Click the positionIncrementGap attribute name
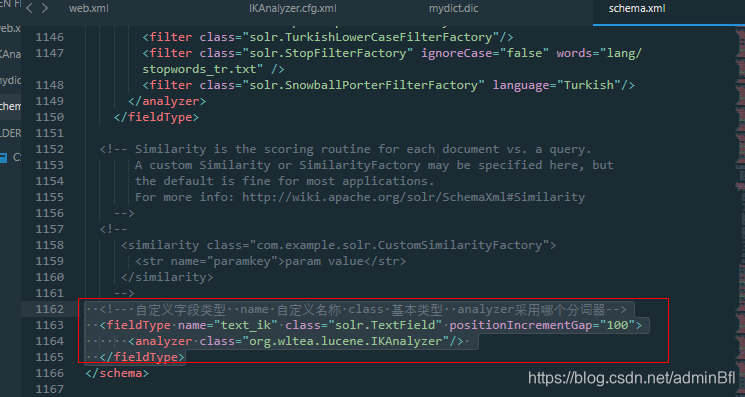Screen dimensions: 745x397 [521, 325]
